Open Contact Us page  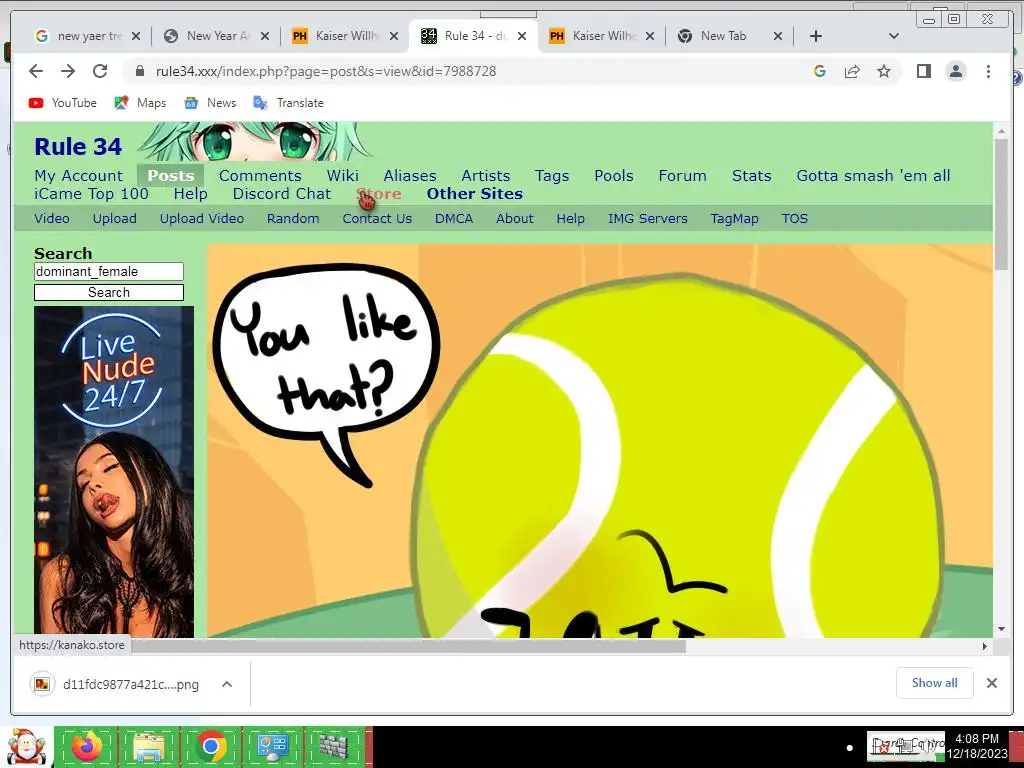tap(377, 219)
